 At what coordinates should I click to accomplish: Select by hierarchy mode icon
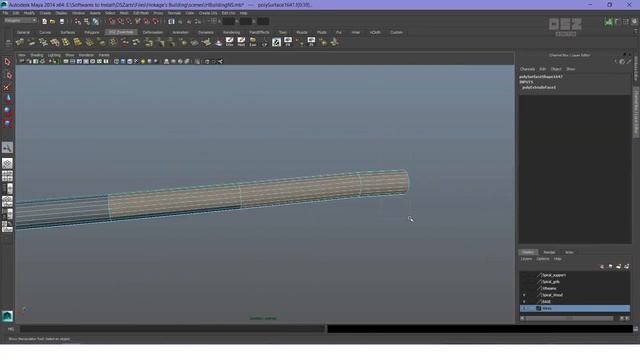pyautogui.click(x=78, y=21)
